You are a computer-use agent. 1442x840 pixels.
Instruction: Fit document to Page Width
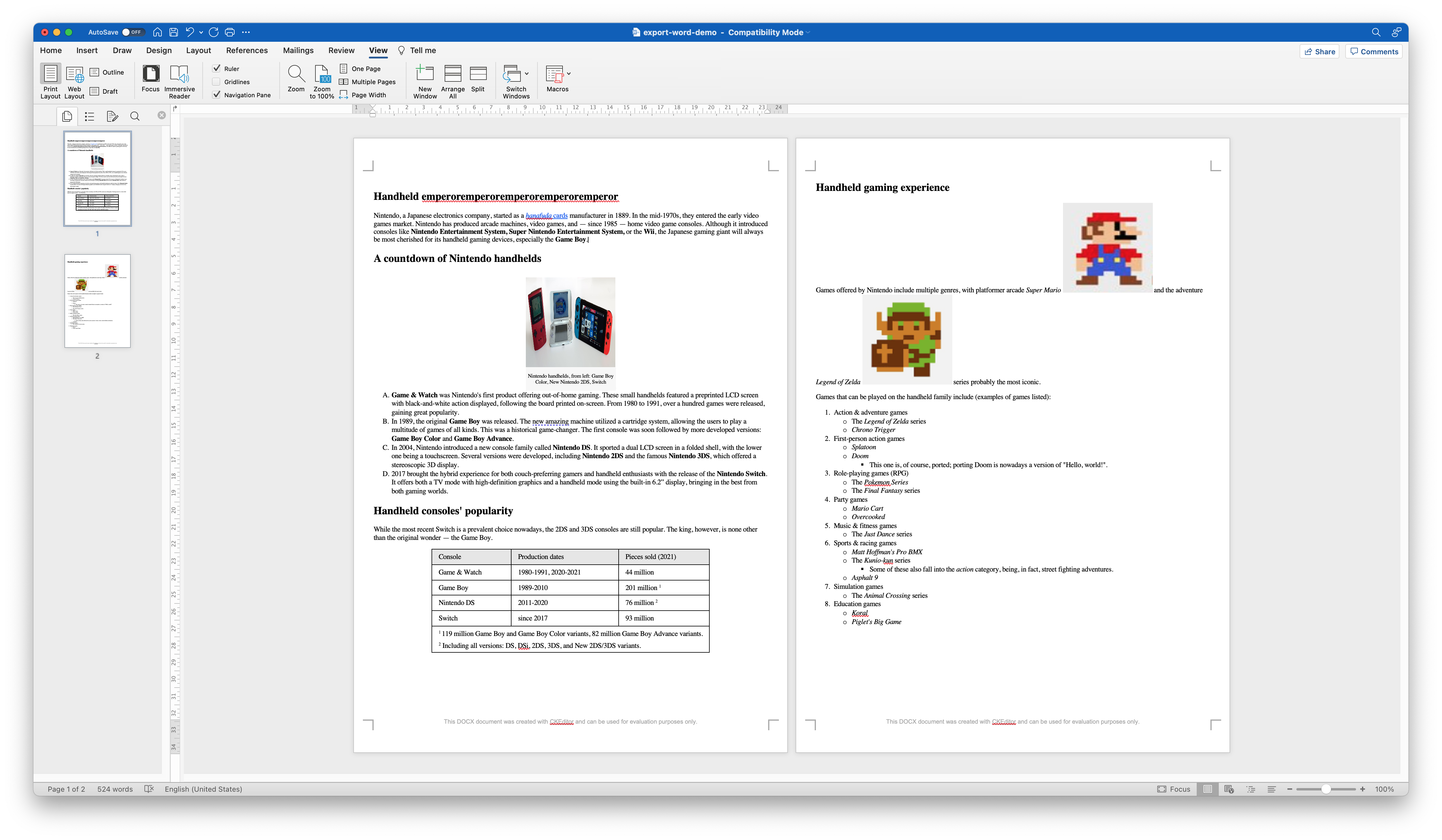point(363,95)
